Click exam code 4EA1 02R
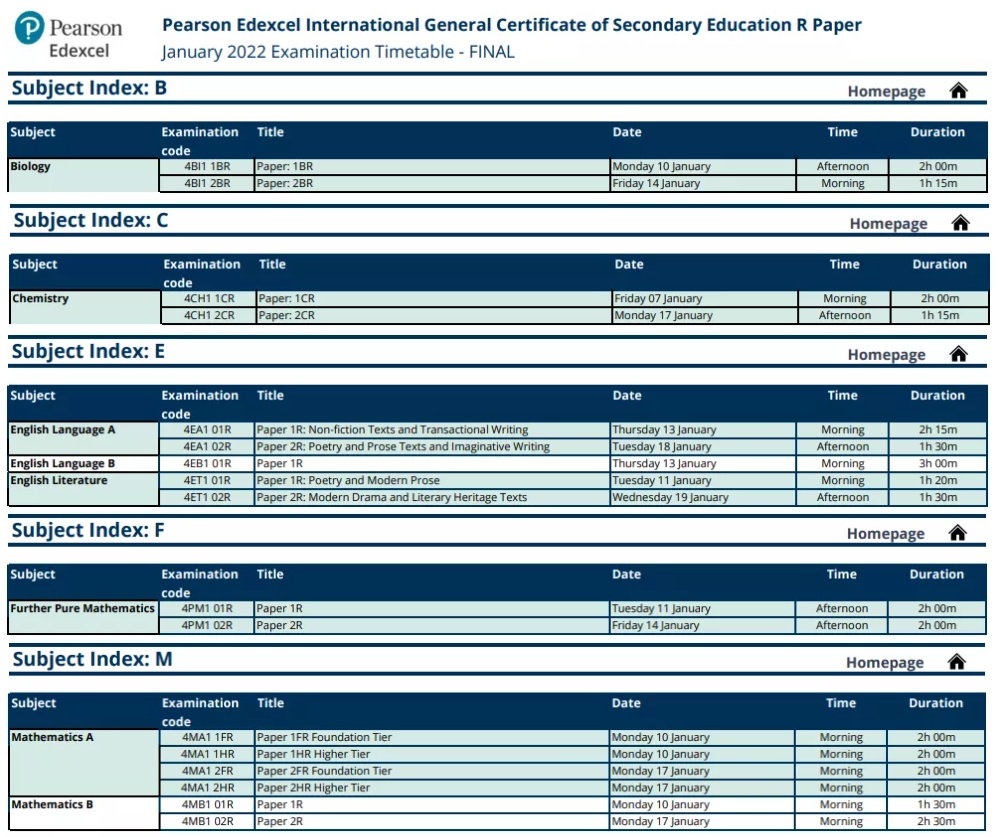This screenshot has width=998, height=837. pos(207,446)
